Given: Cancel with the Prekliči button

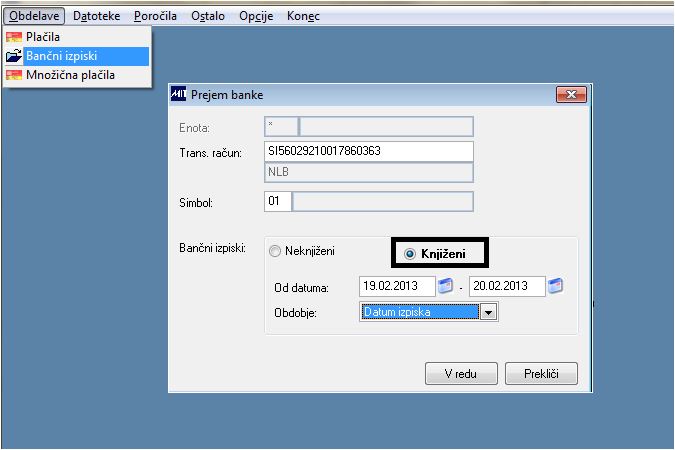Looking at the screenshot, I should tap(541, 373).
